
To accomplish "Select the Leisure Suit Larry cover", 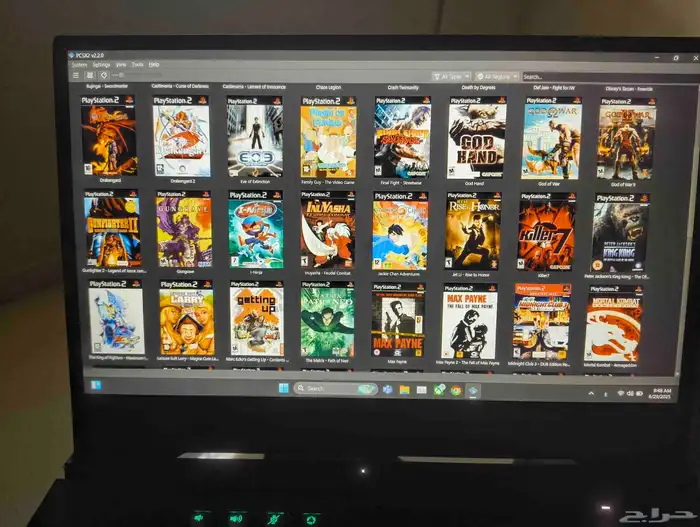I will click(x=186, y=318).
